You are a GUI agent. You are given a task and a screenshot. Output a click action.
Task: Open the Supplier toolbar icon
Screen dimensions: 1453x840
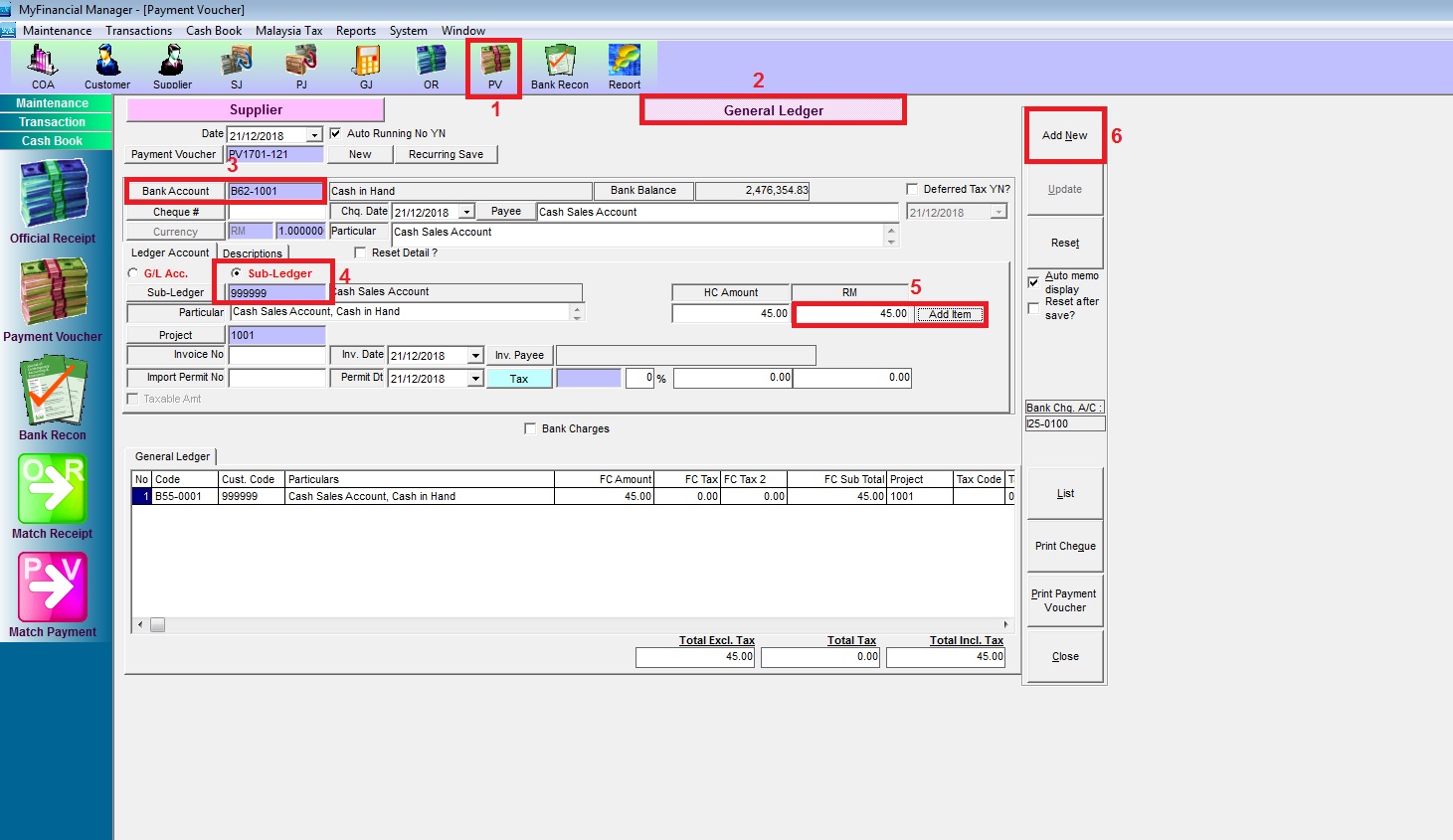coord(172,64)
